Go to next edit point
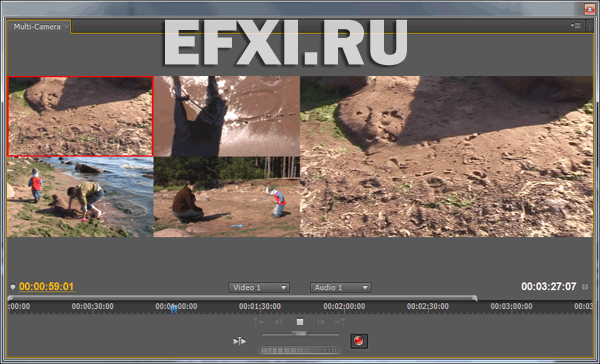Viewport: 600px width, 364px height. pyautogui.click(x=339, y=322)
